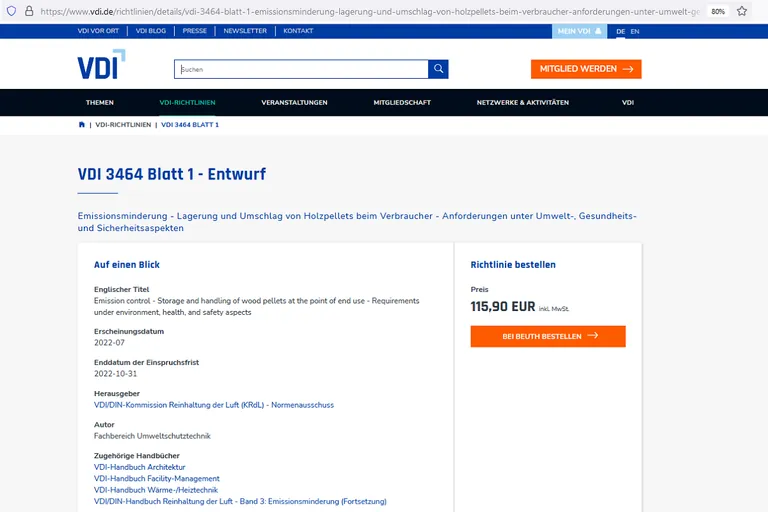Click the site security shield icon

10,11
